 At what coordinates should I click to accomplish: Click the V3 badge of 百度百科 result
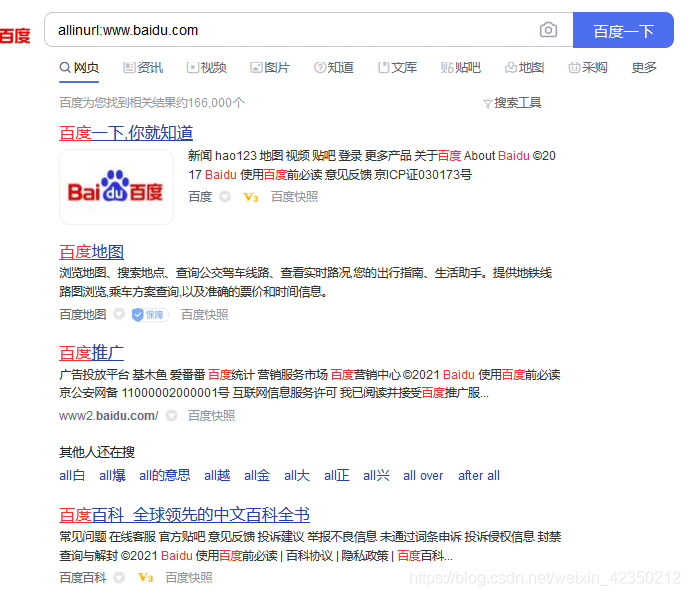coord(145,578)
